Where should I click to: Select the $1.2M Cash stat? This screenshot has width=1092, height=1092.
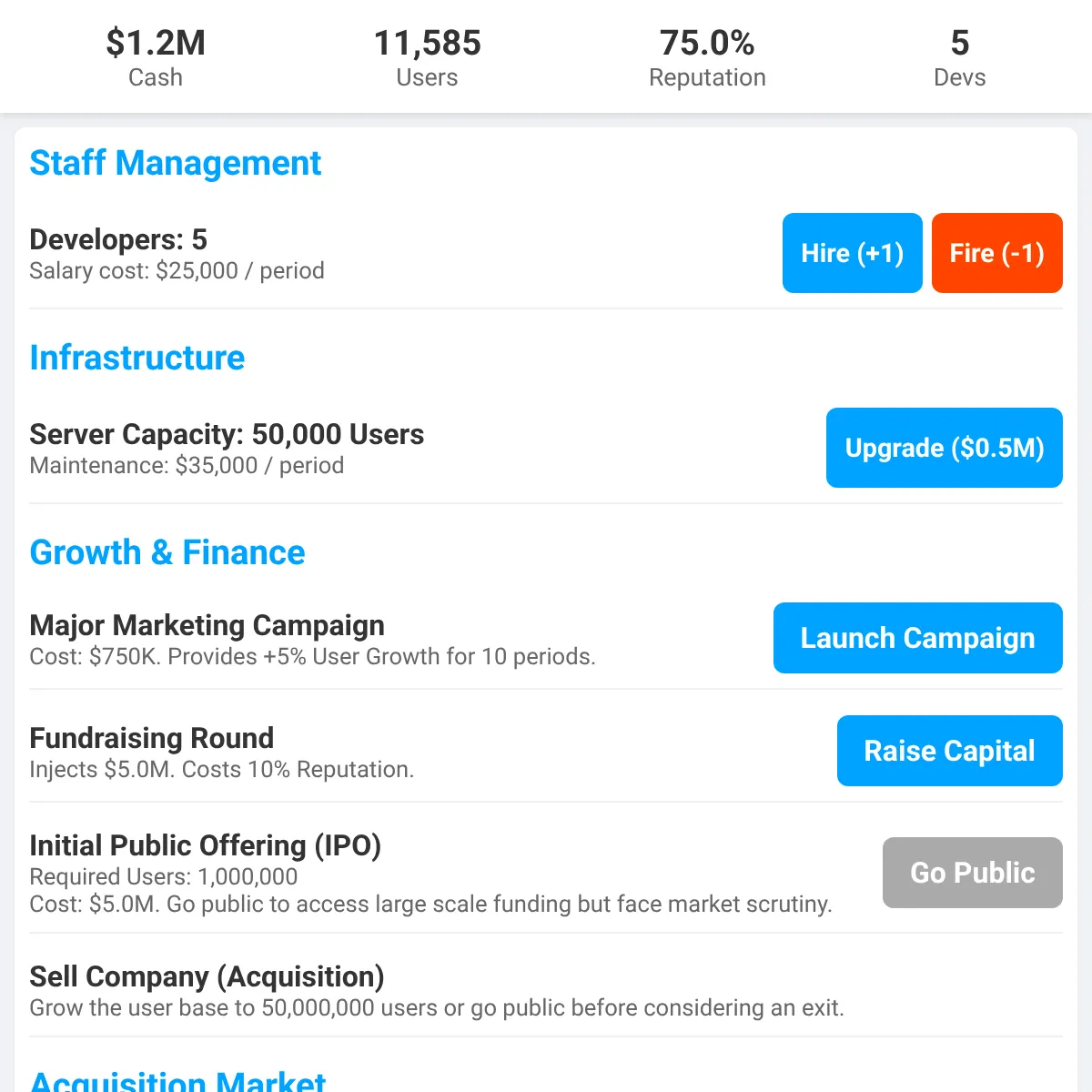(156, 57)
